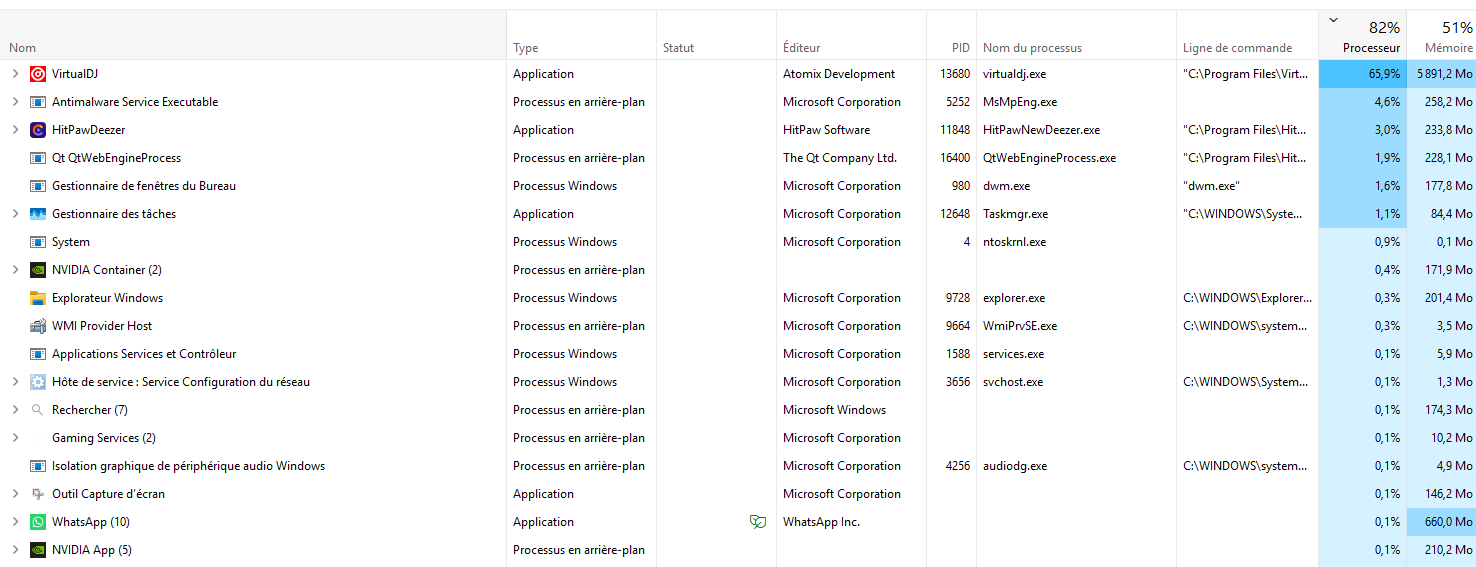This screenshot has width=1476, height=567.
Task: Click the Explorateur Windows folder icon
Action: coord(38,298)
